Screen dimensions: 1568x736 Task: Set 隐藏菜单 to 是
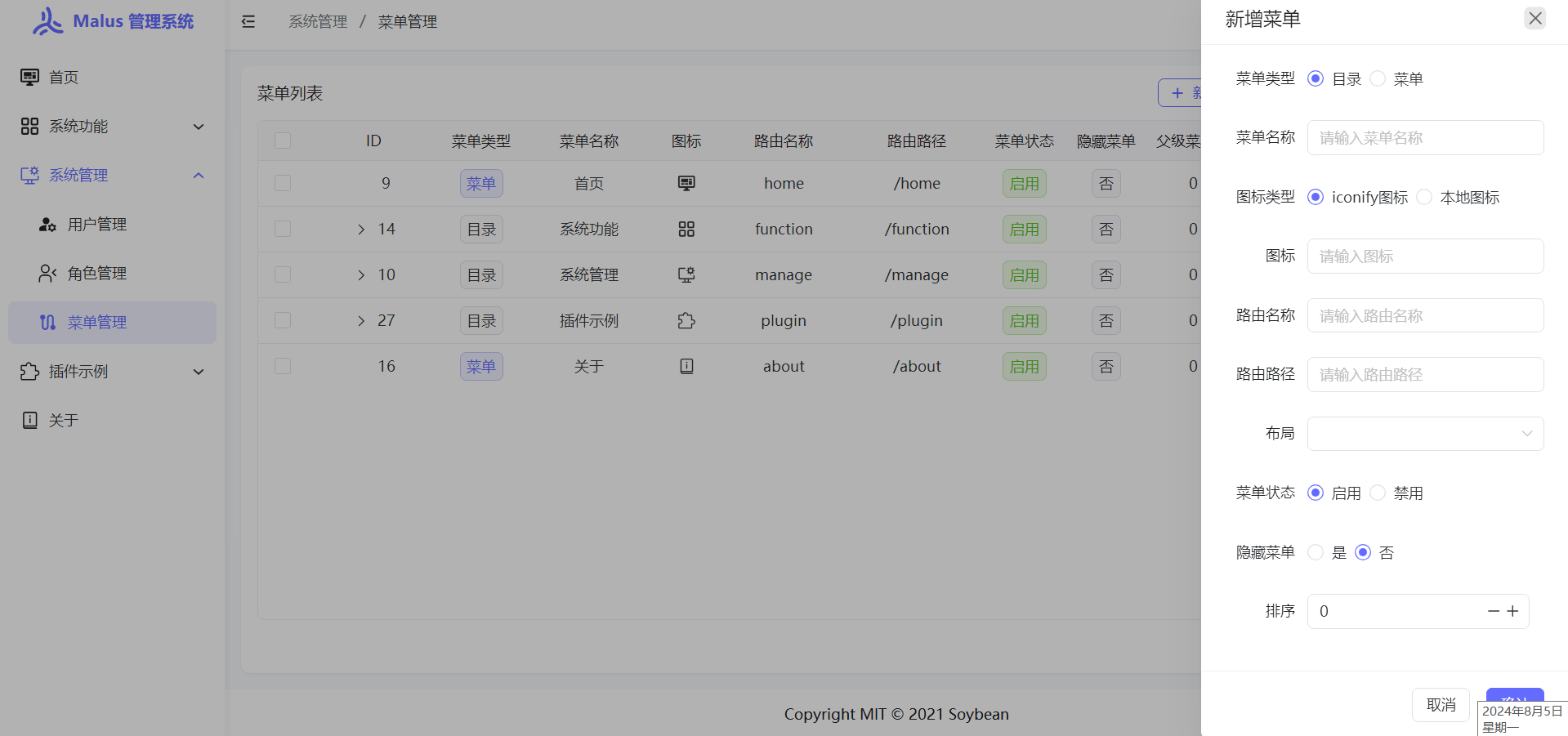click(1316, 552)
